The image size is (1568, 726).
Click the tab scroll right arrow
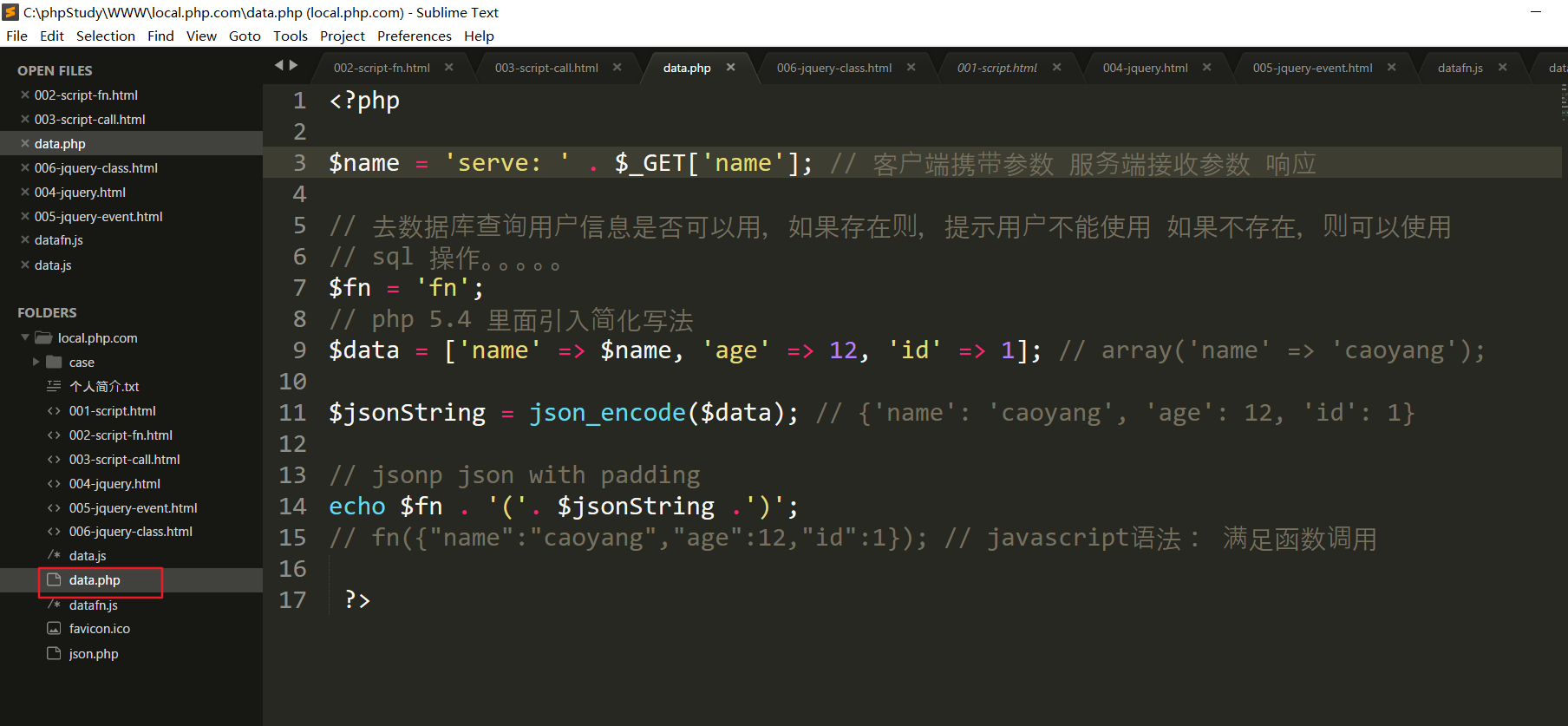coord(294,65)
